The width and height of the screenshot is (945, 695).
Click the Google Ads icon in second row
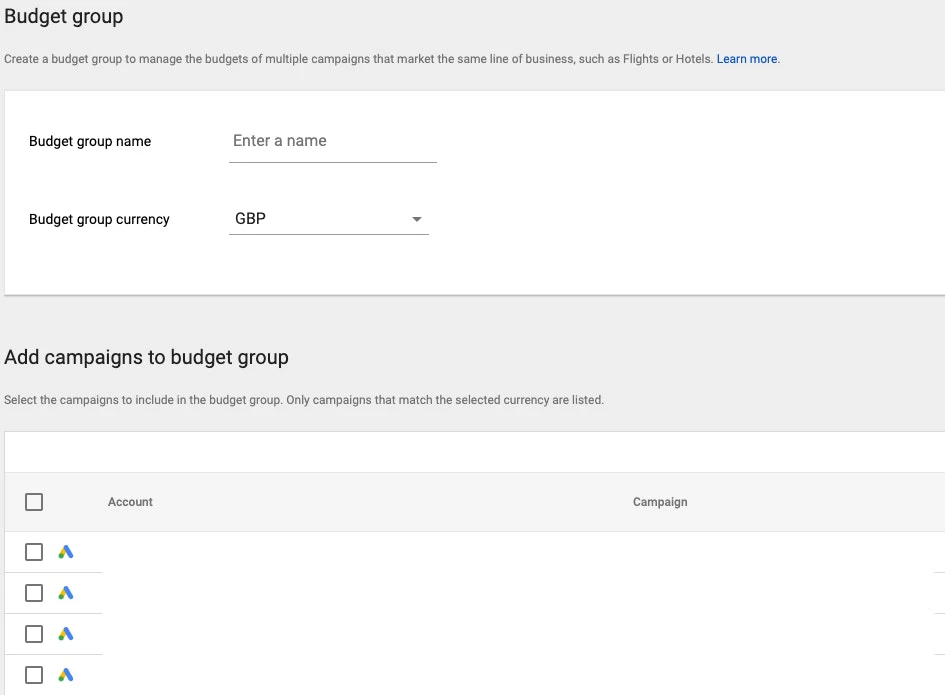(66, 593)
